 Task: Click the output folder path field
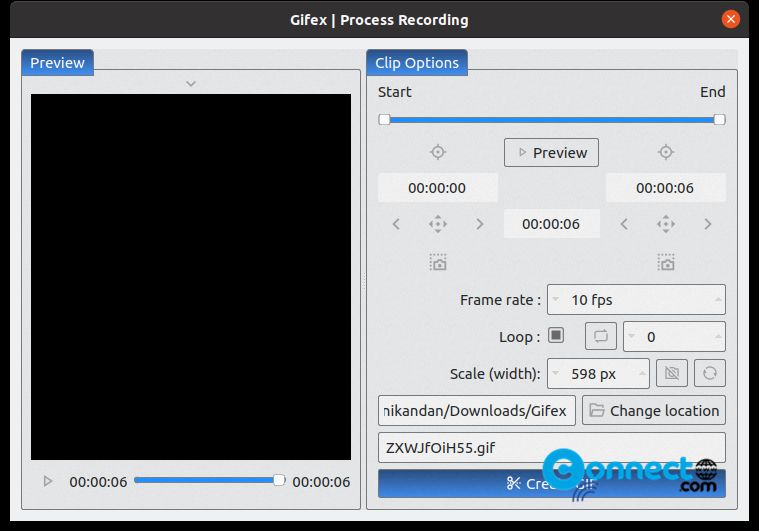click(x=477, y=410)
